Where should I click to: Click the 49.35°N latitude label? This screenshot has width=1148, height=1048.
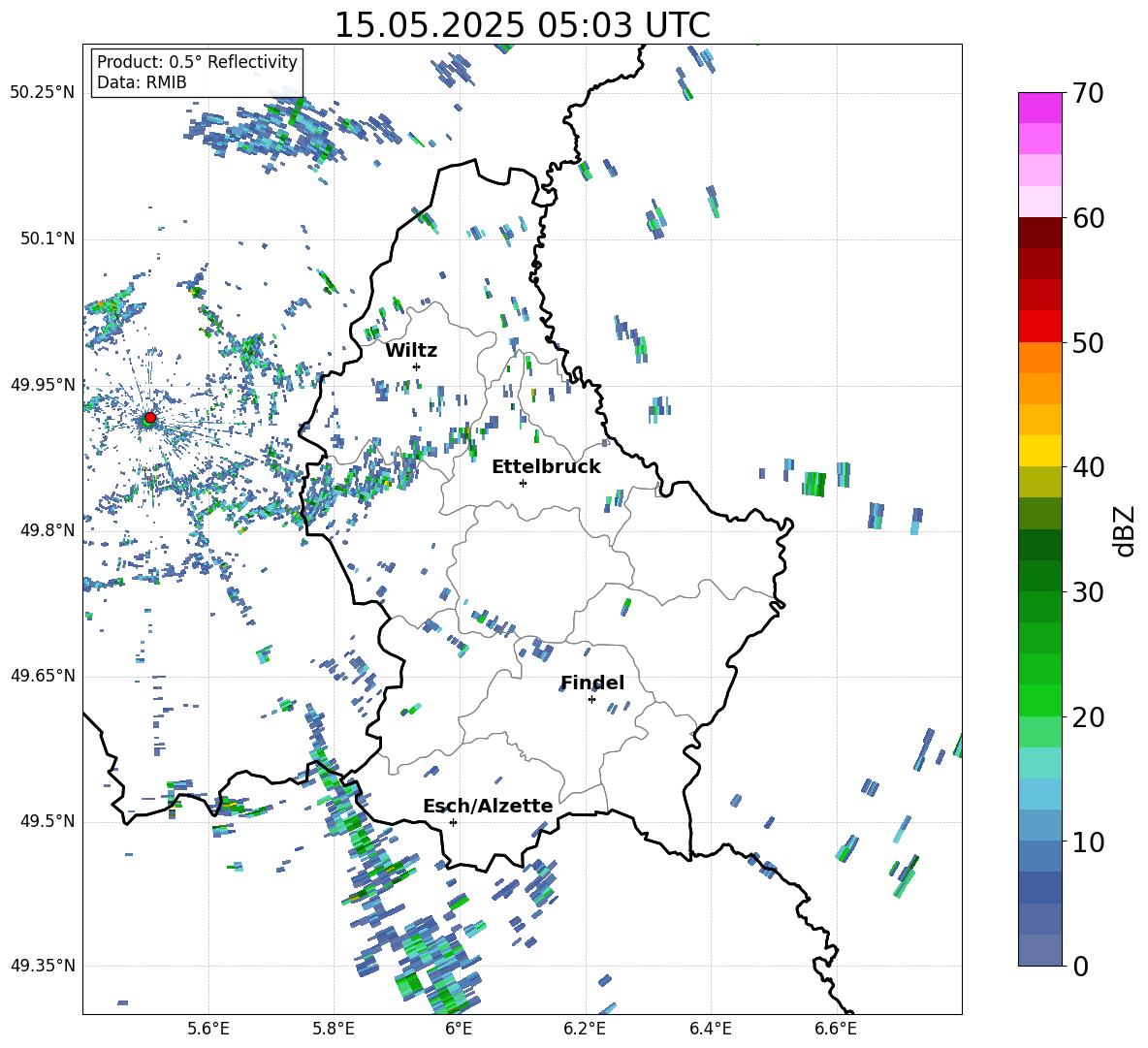pos(43,966)
